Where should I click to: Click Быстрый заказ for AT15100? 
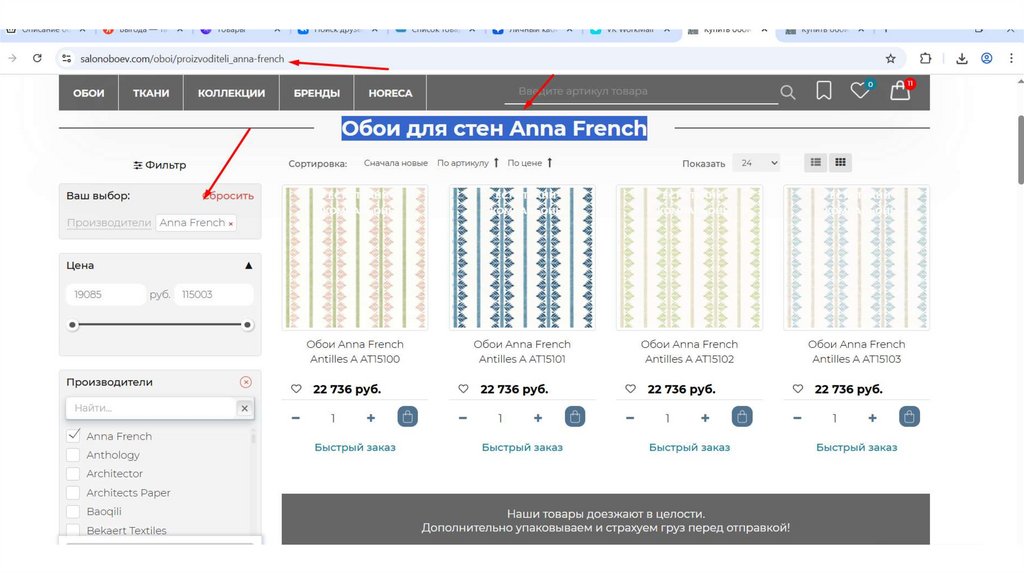(x=355, y=447)
